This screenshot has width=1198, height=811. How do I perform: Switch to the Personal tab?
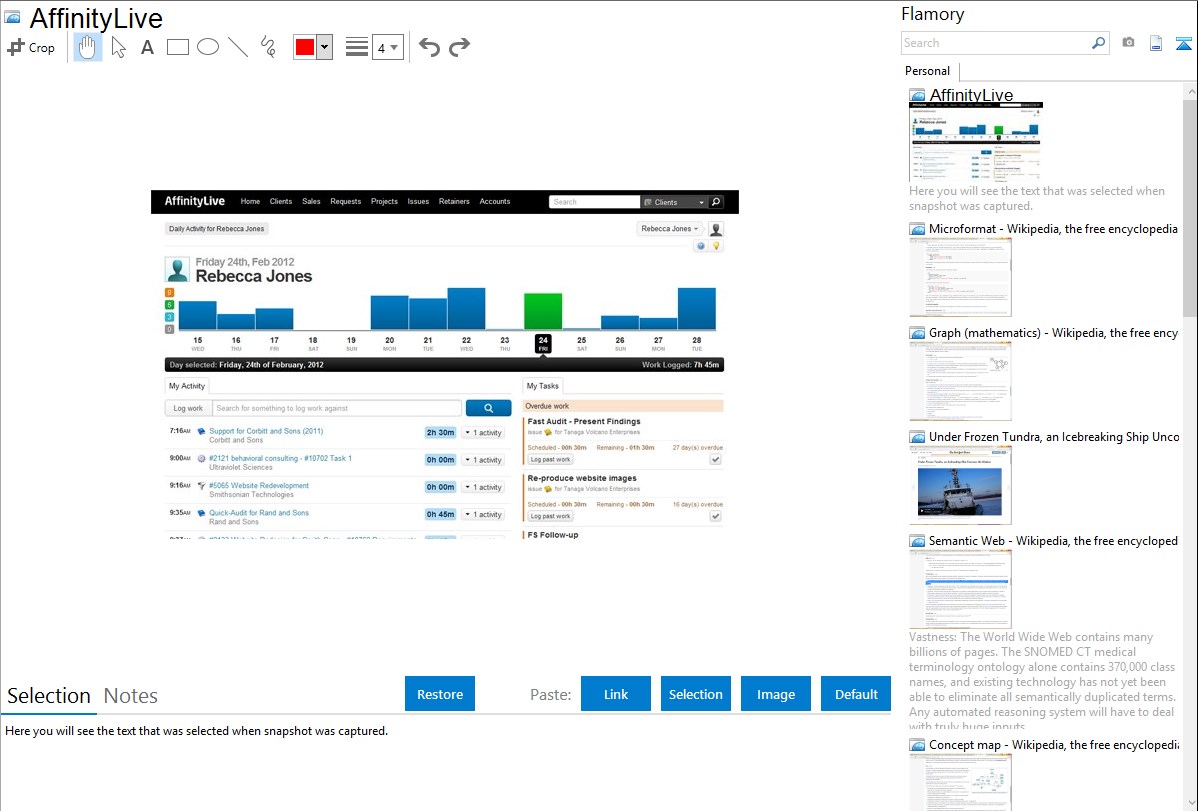(x=928, y=71)
